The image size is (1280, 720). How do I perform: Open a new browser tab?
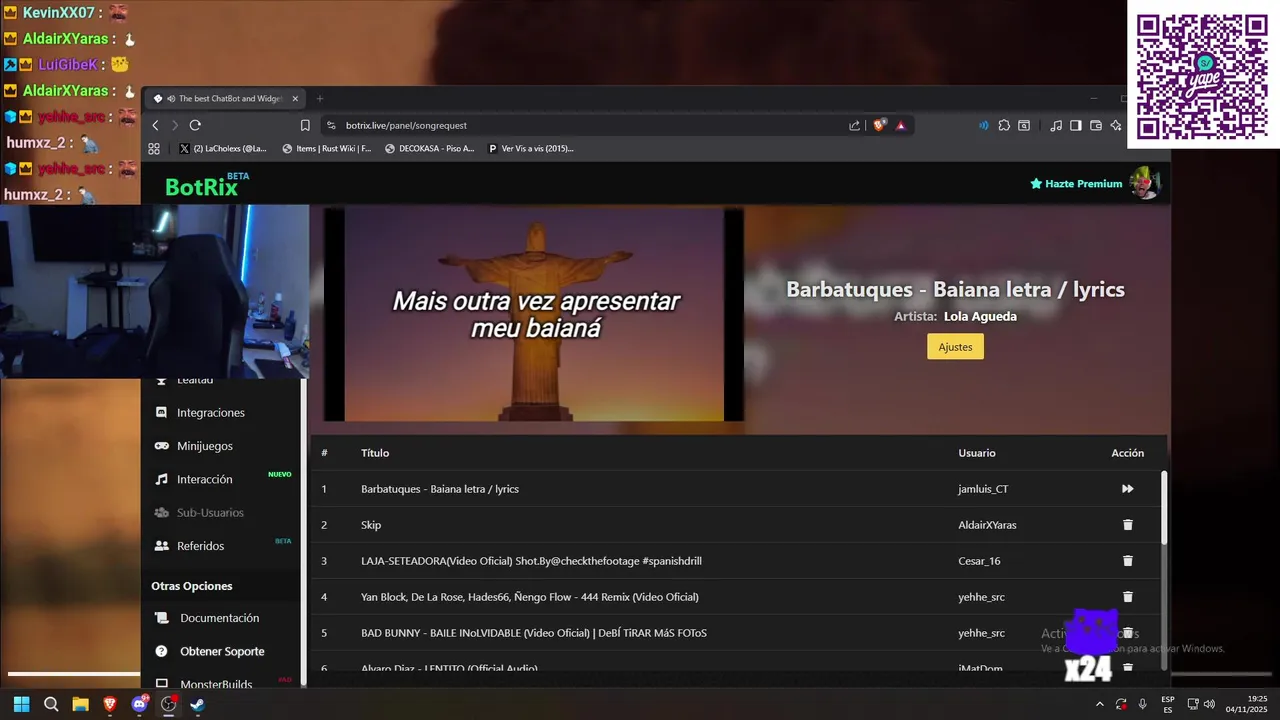click(320, 99)
